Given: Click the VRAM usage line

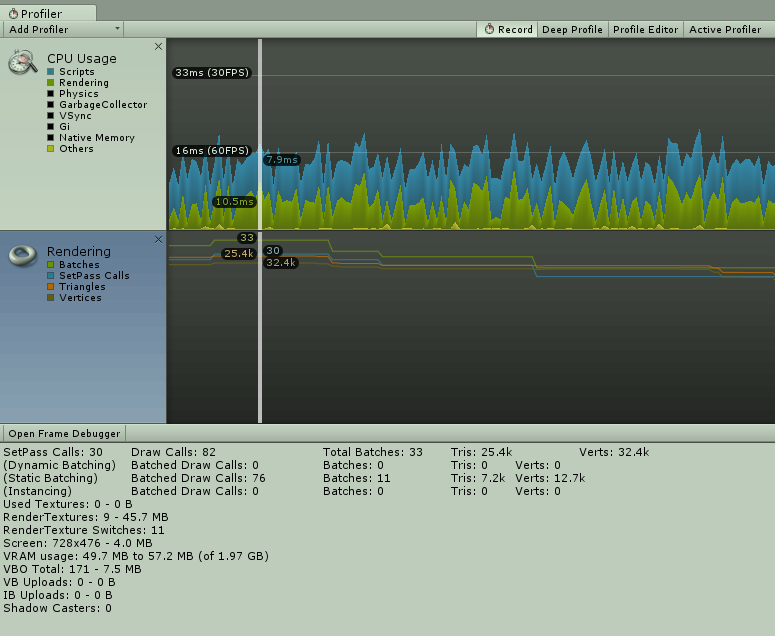Looking at the screenshot, I should (x=136, y=556).
